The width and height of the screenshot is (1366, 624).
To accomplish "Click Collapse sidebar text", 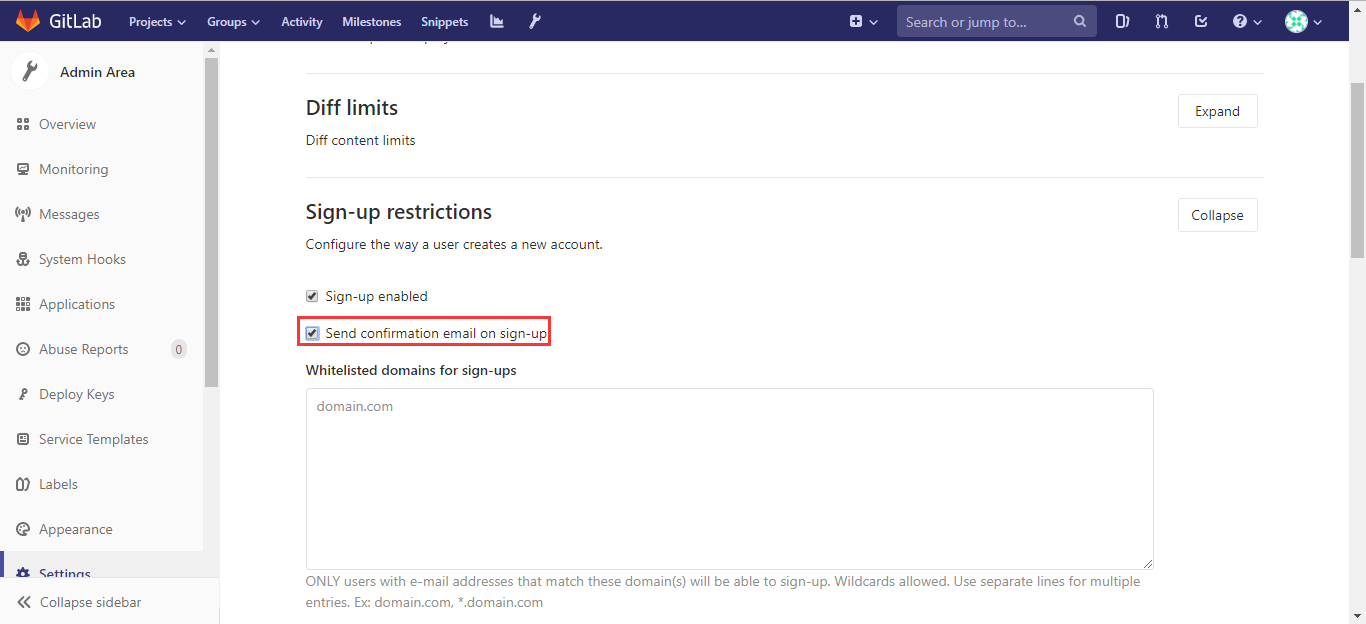I will tap(91, 602).
